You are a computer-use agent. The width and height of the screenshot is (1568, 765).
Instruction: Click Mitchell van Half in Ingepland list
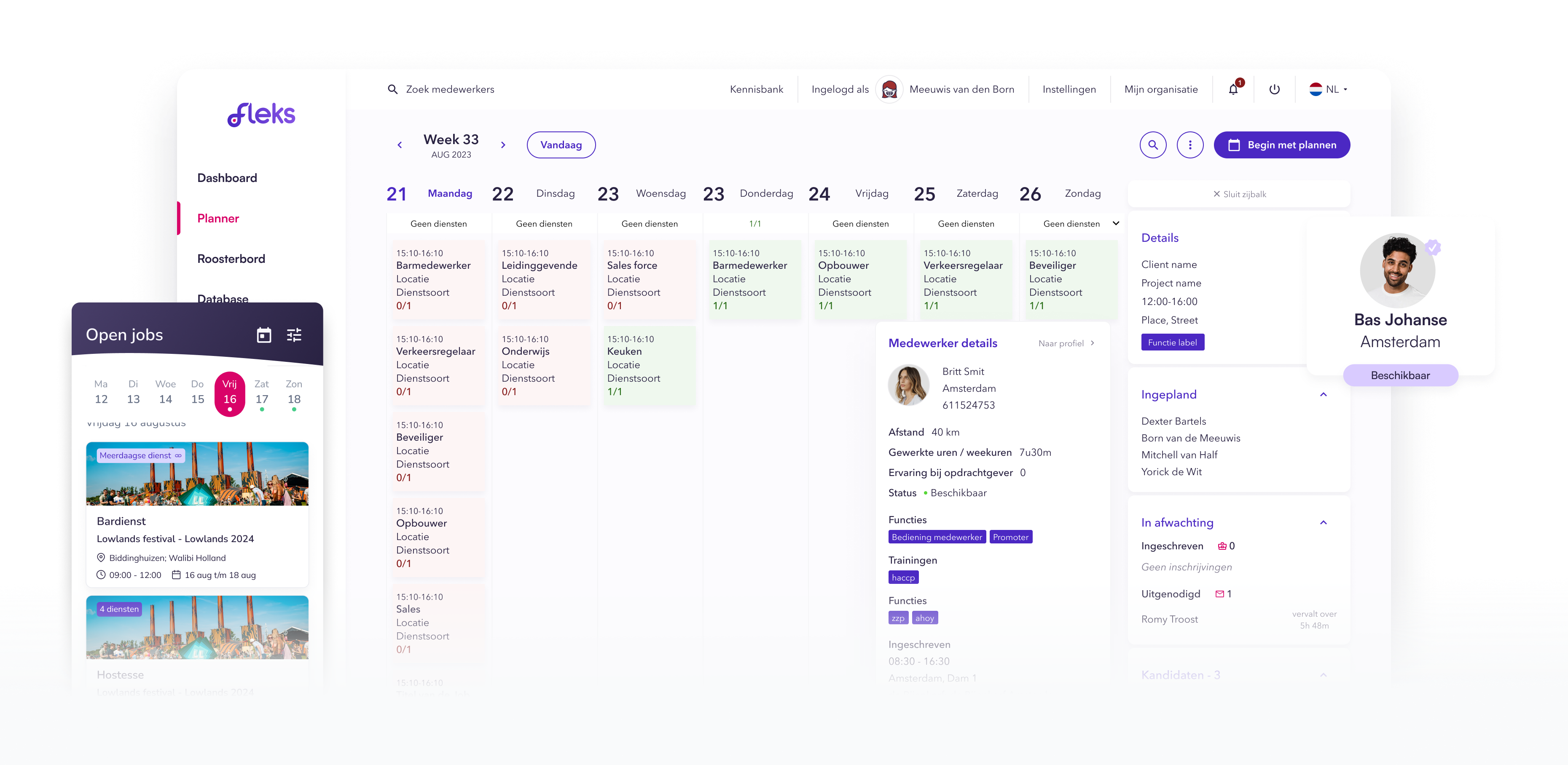[1179, 455]
